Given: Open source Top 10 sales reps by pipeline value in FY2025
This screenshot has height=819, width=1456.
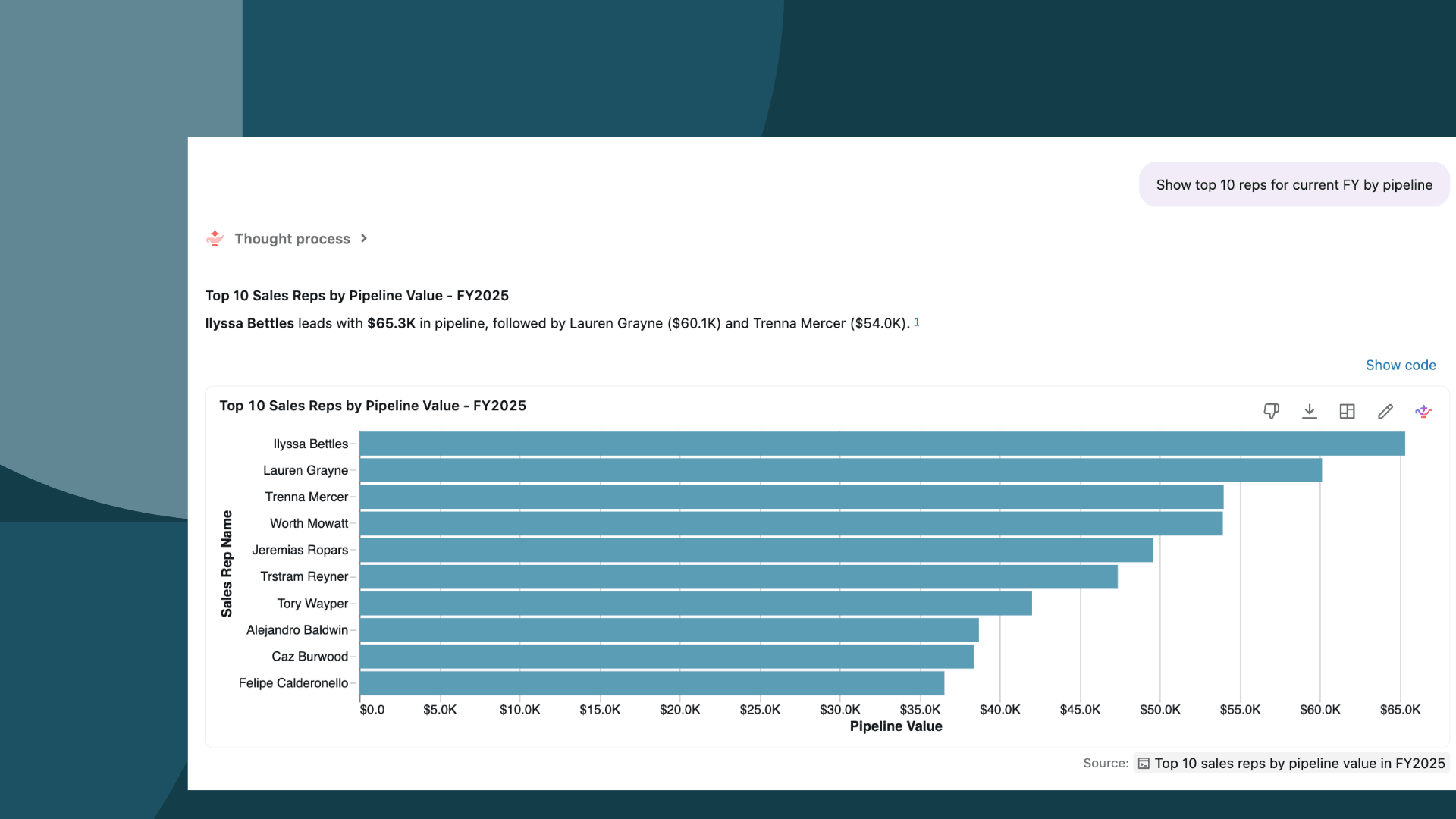Looking at the screenshot, I should tap(1291, 764).
